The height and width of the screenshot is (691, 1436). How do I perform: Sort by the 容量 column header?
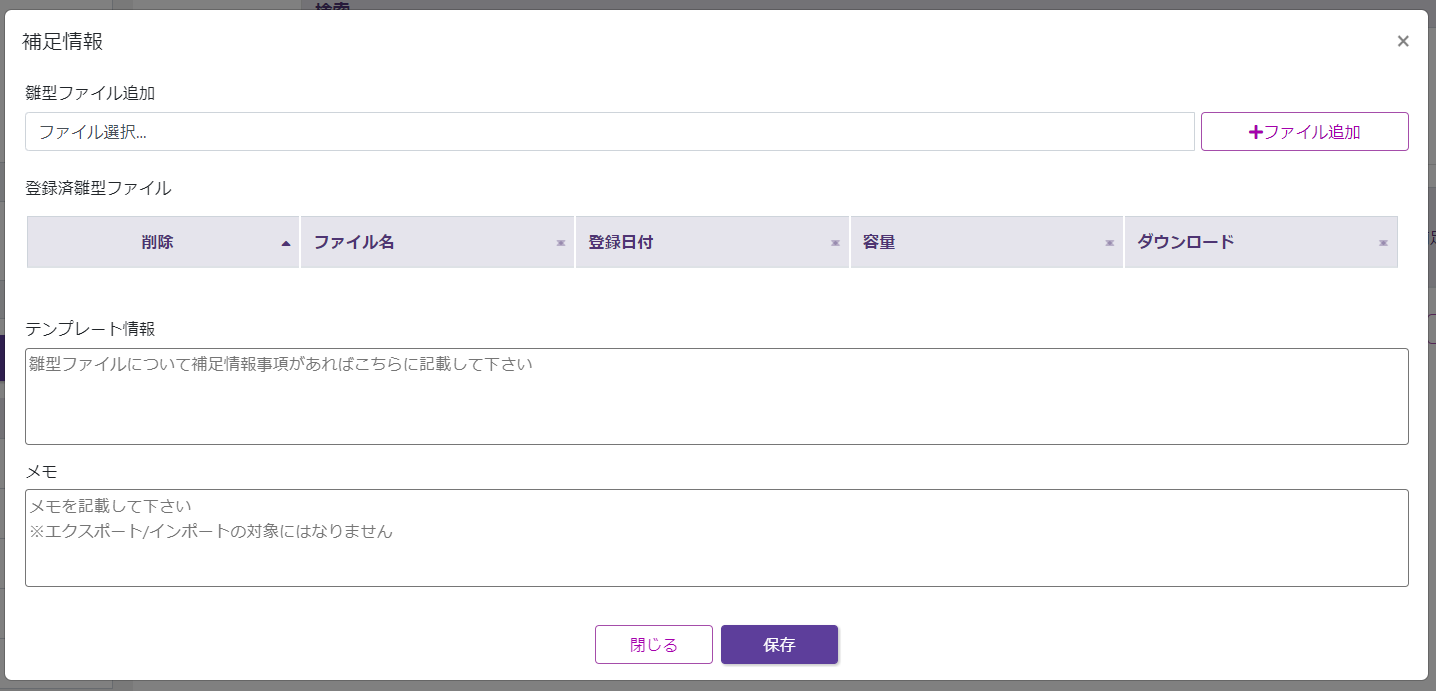(987, 242)
